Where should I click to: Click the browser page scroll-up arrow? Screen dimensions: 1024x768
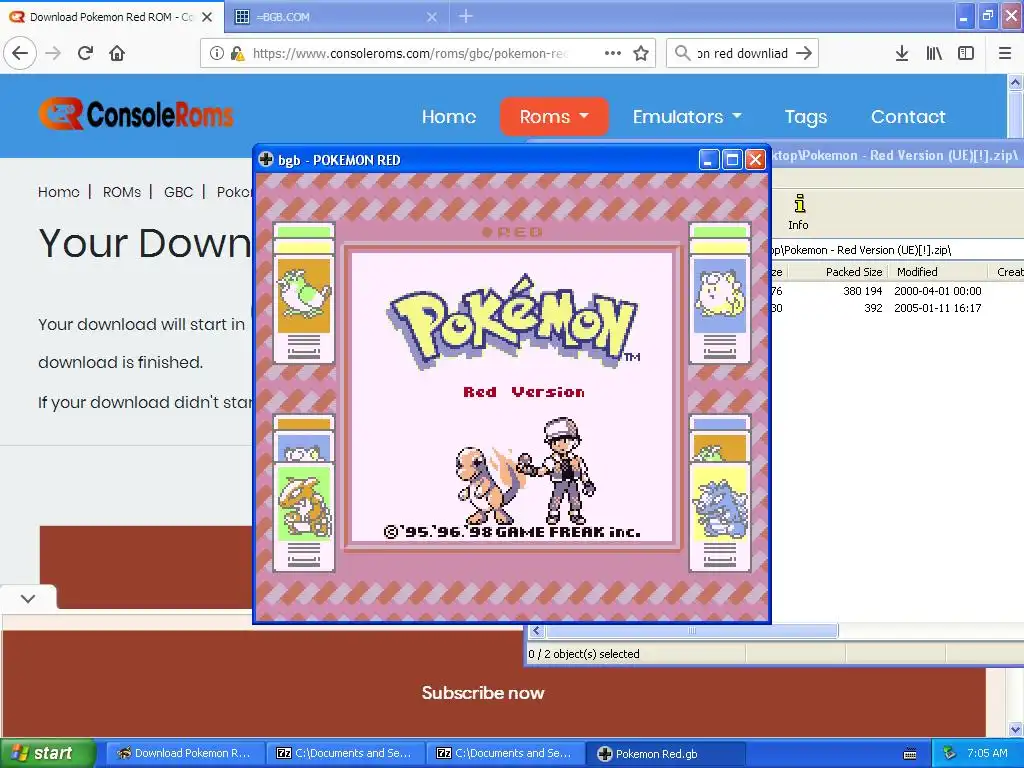pyautogui.click(x=1016, y=82)
